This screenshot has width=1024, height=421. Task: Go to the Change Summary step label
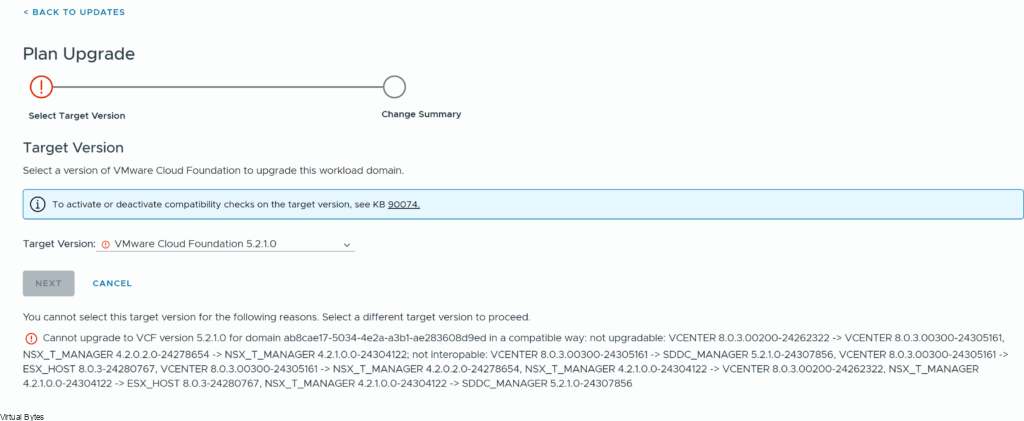[x=421, y=115]
